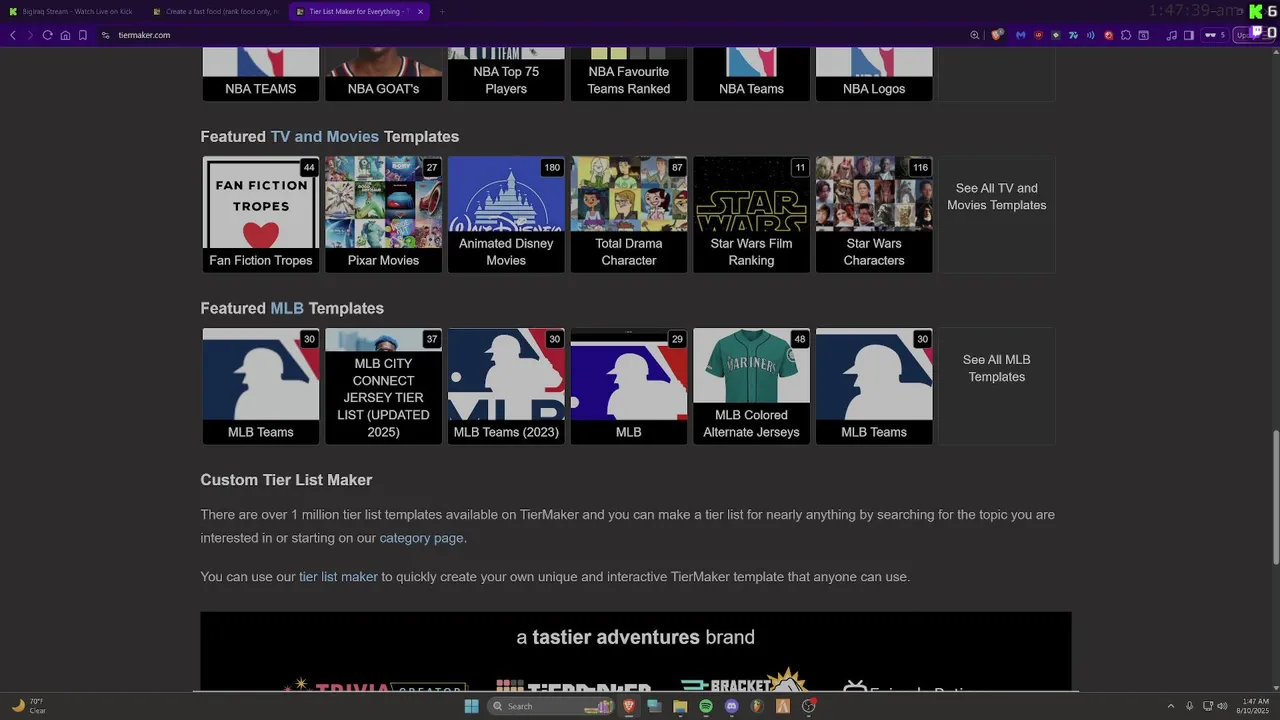Screen dimensions: 1280x720
Task: Switch to the BigJraq Stream Kick tab
Action: (x=72, y=12)
